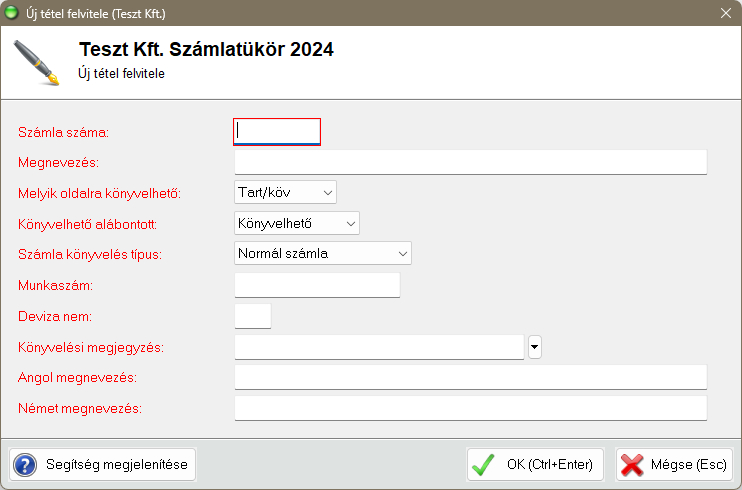742x490 pixels.
Task: Focus the Számla száma input field
Action: point(277,131)
